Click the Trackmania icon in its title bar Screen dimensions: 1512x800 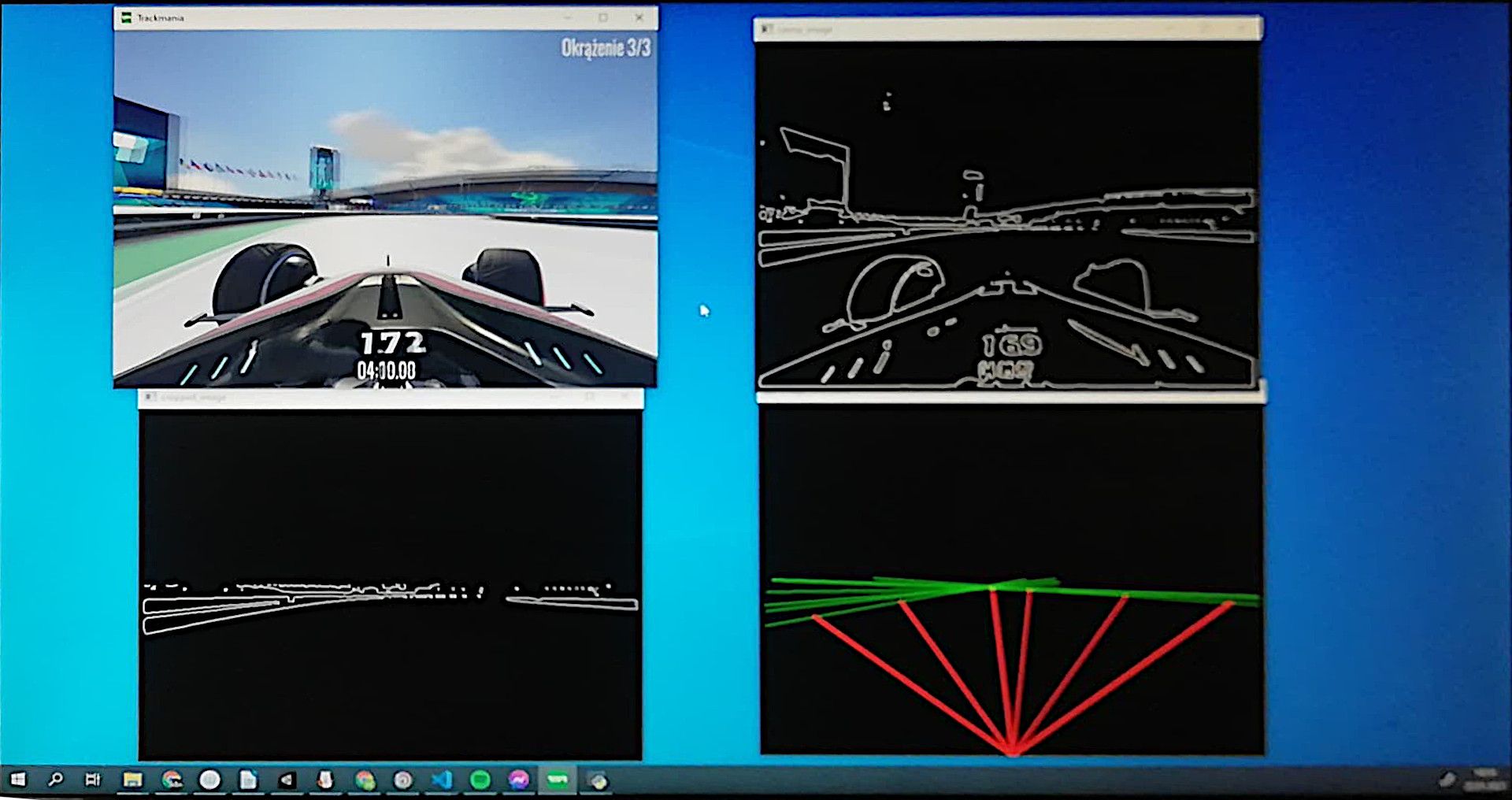pyautogui.click(x=126, y=17)
